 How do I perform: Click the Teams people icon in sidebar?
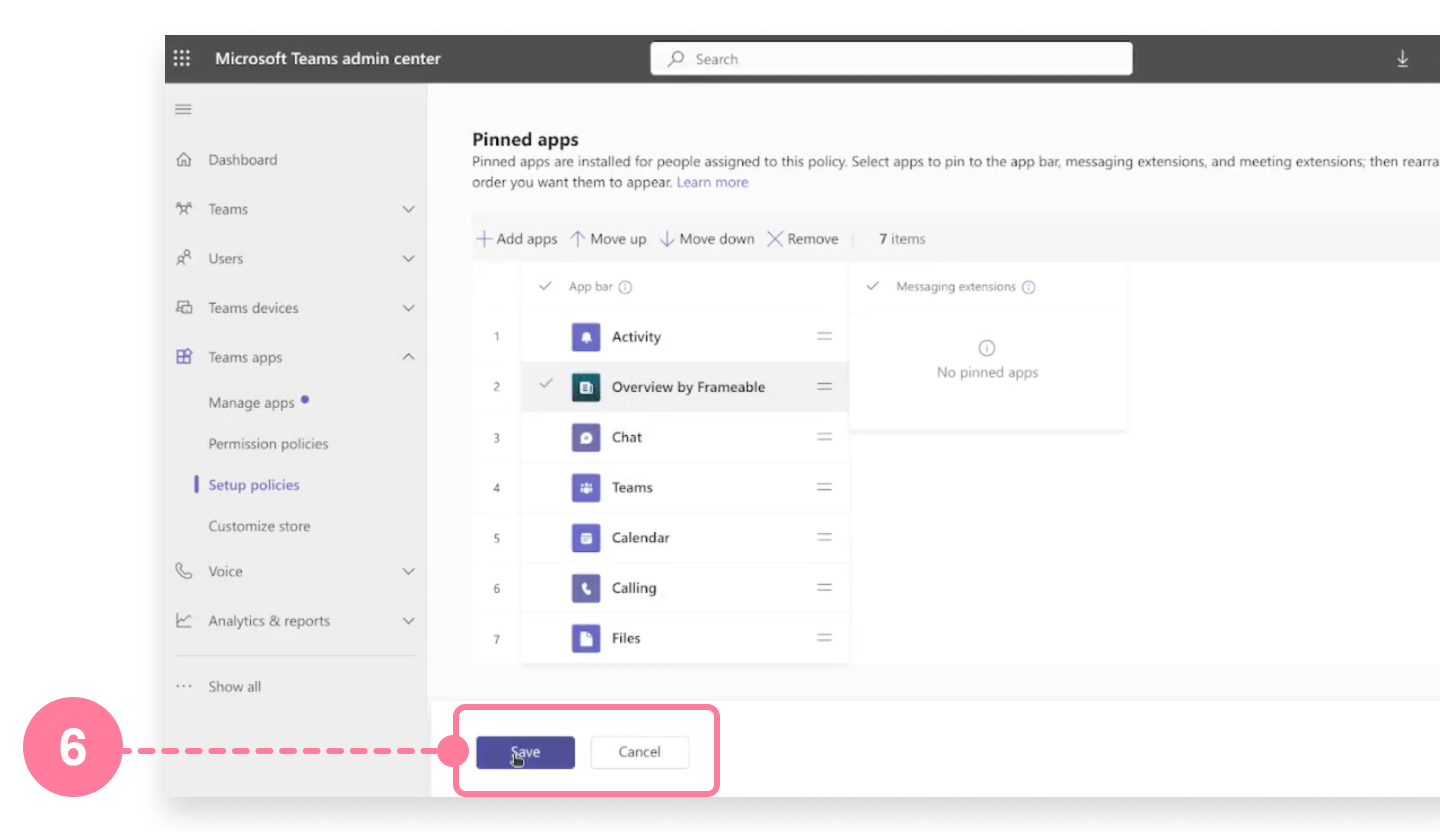coord(183,209)
